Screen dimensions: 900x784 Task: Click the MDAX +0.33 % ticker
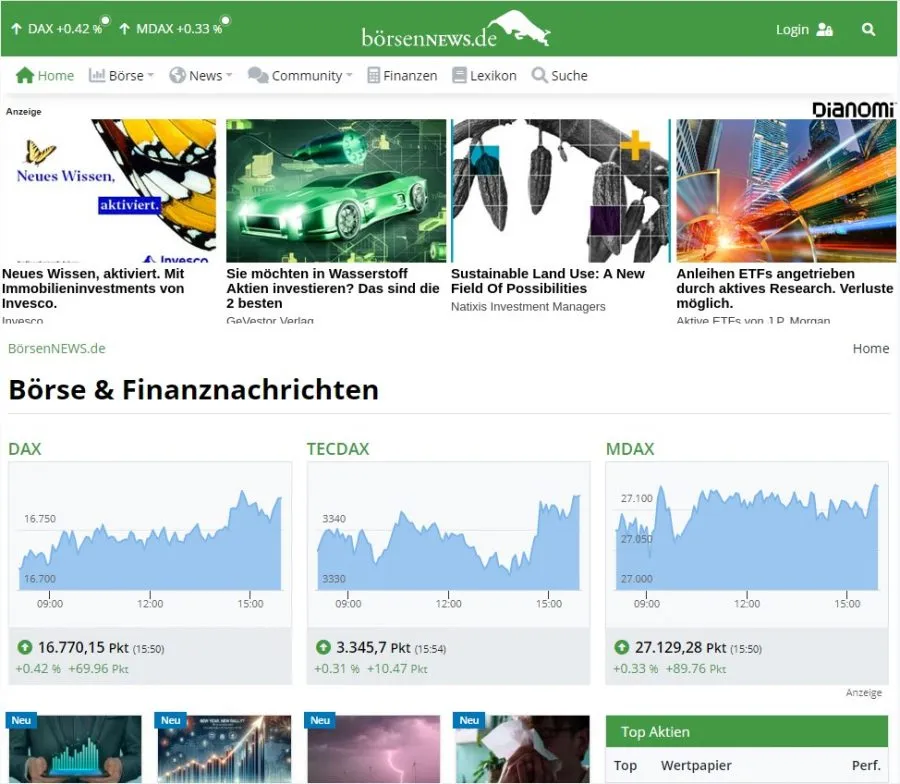tap(179, 29)
